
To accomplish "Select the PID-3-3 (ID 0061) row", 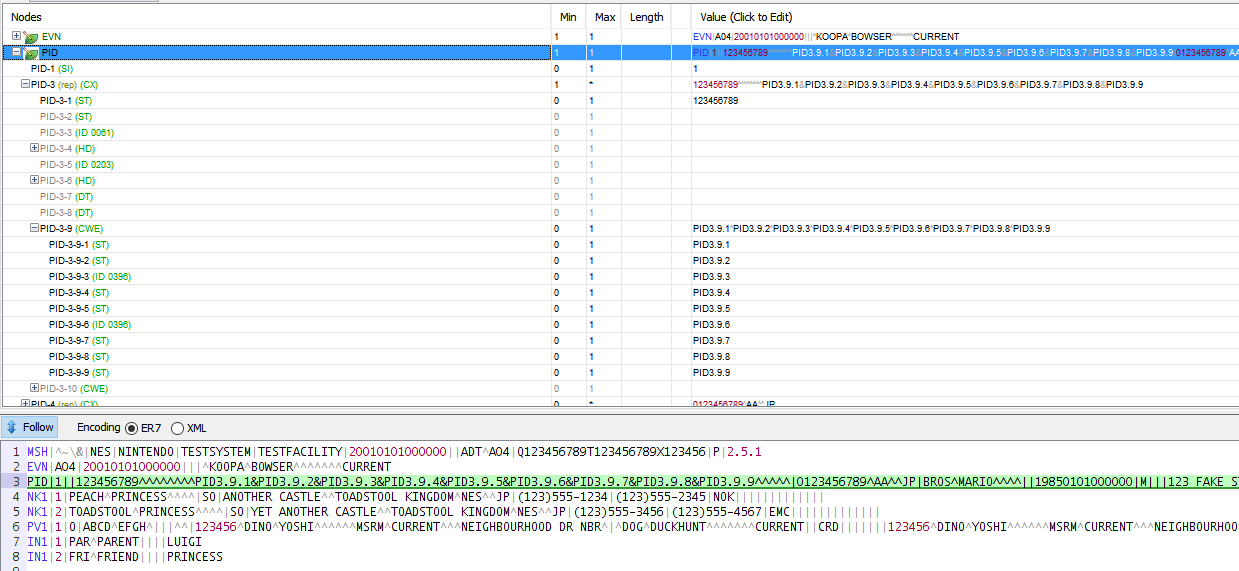I will click(275, 133).
